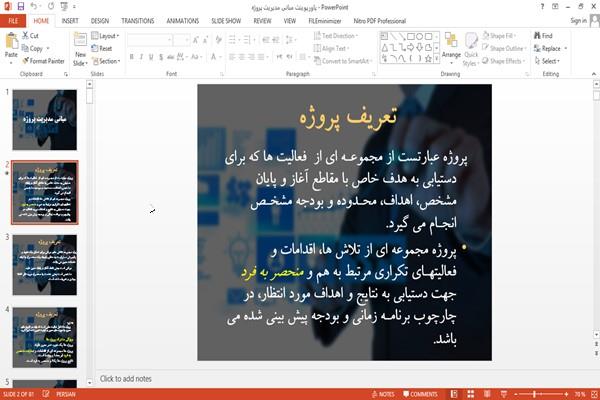This screenshot has height=400, width=600.
Task: Start Slide Show from status bar
Action: coord(504,394)
